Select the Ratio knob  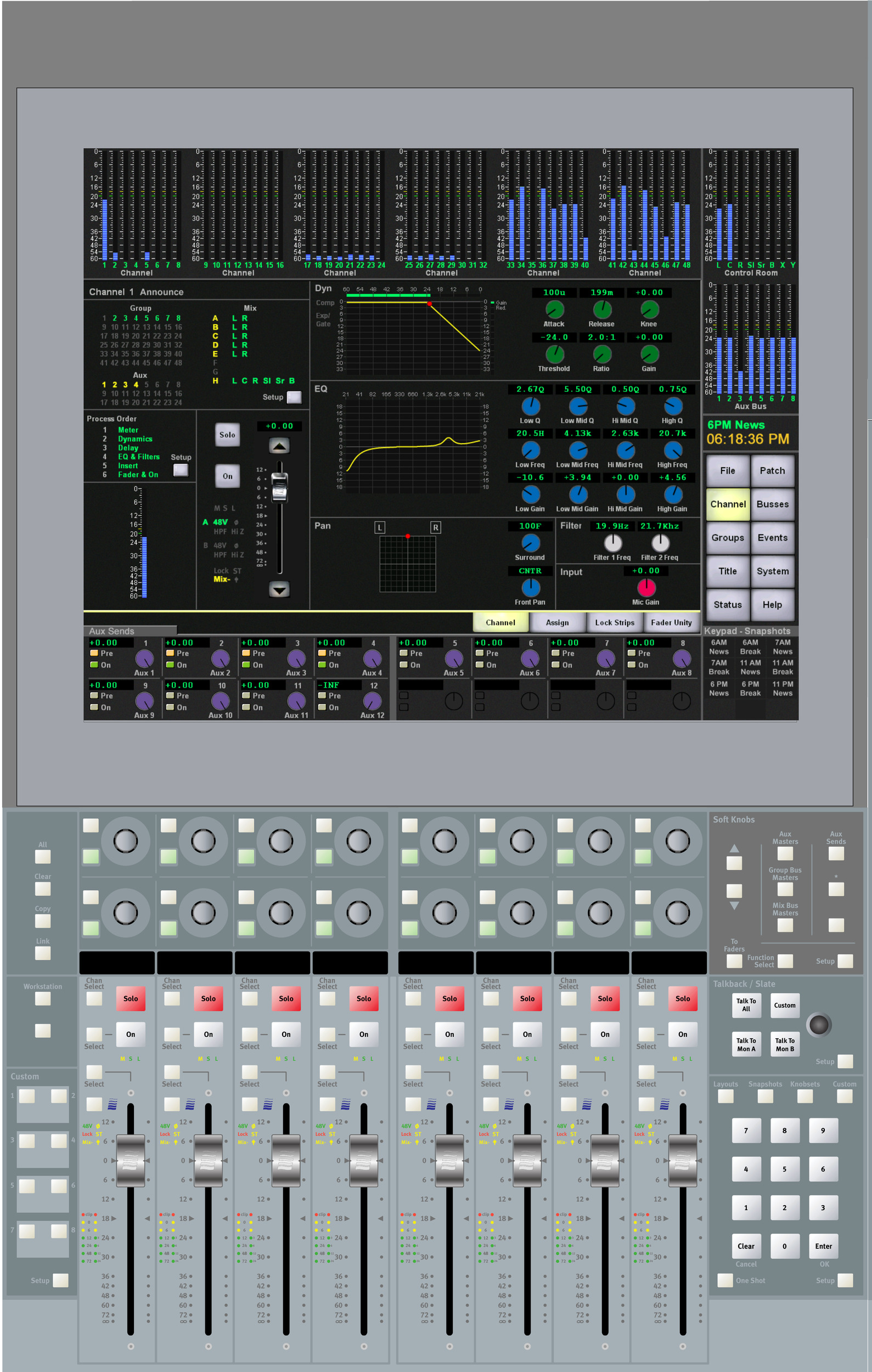(601, 355)
